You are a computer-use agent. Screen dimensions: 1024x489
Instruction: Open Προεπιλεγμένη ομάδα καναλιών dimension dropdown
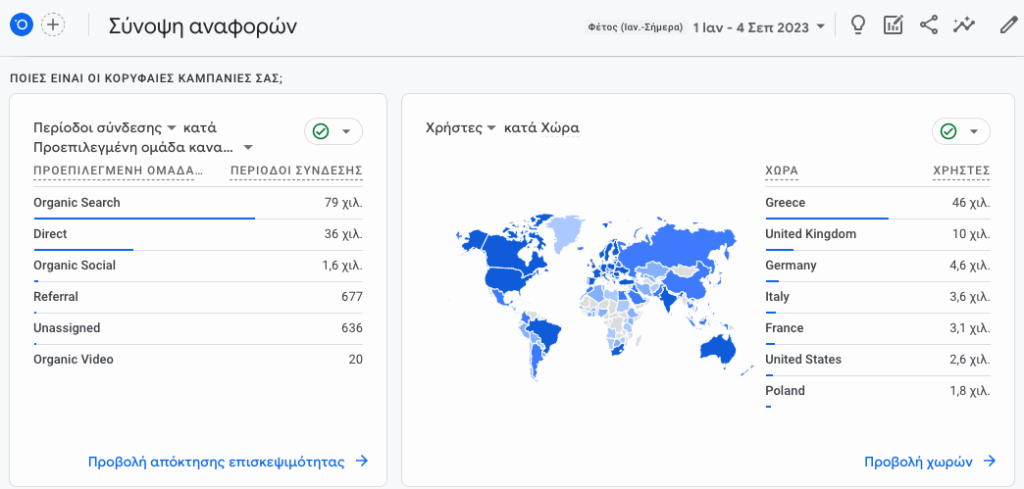pos(248,148)
